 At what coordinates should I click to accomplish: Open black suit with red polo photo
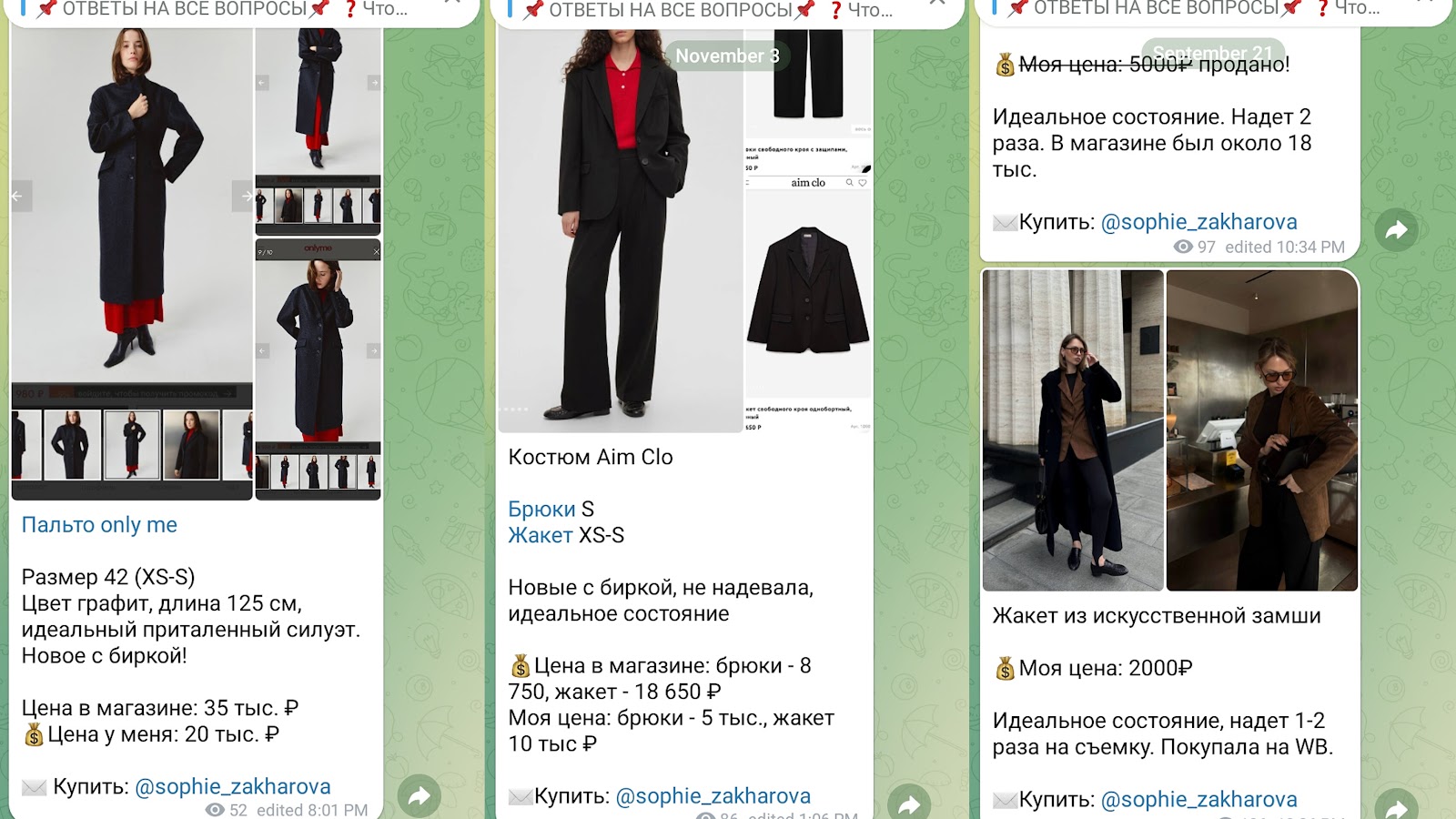coord(621,230)
